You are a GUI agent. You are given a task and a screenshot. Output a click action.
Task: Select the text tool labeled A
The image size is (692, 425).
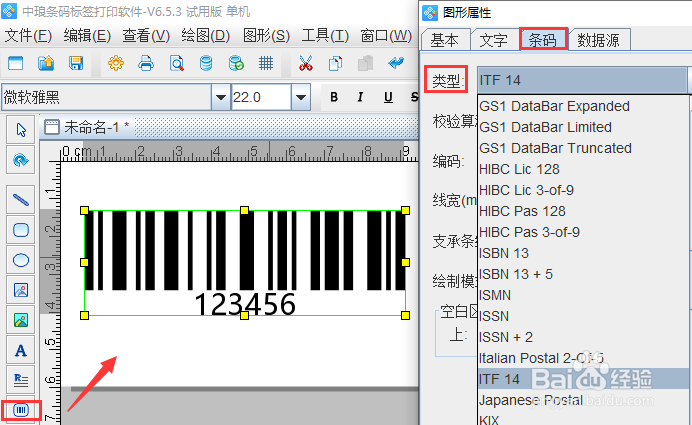(21, 350)
